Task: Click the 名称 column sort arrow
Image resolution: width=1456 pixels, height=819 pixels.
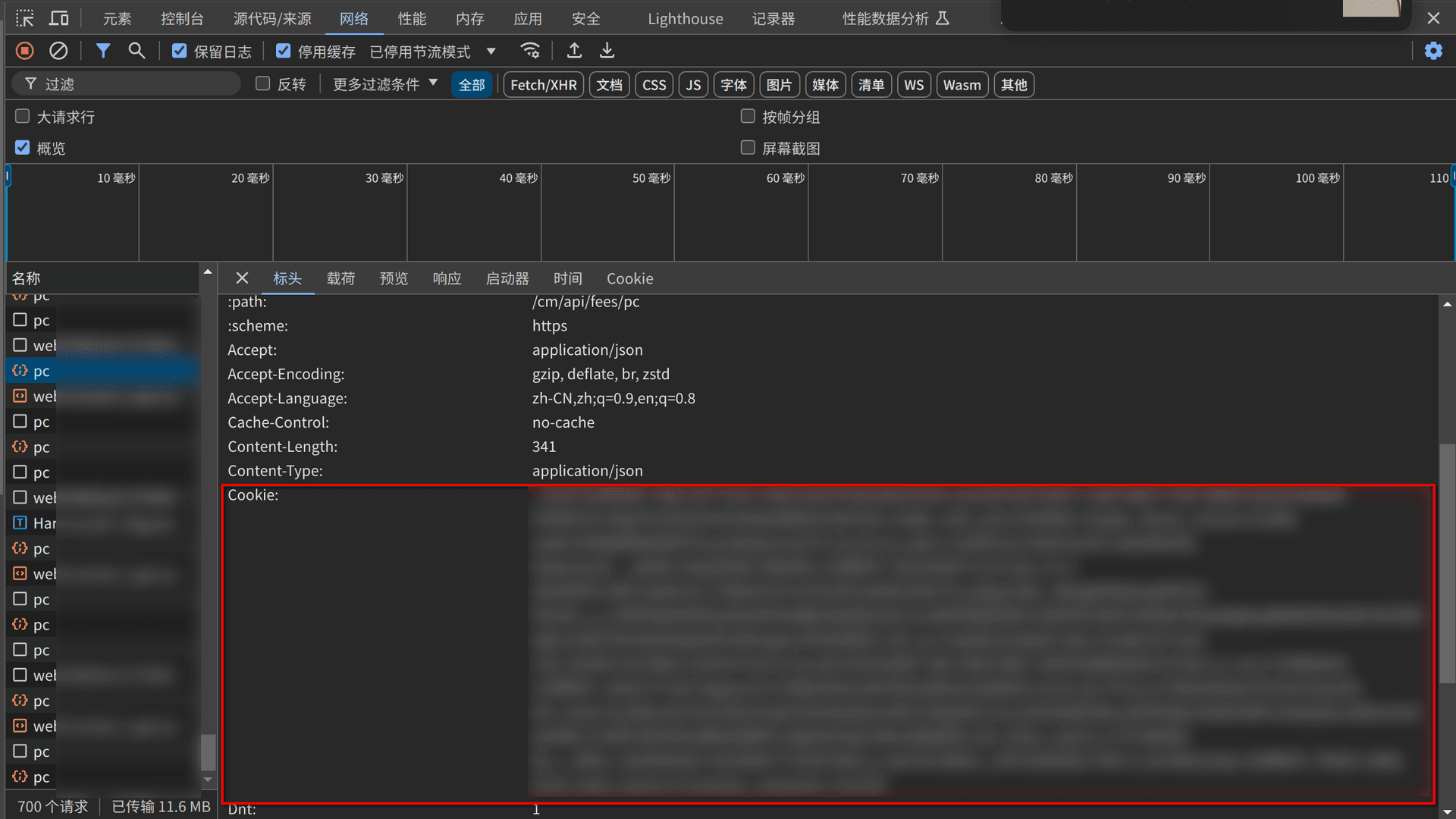Action: point(207,272)
